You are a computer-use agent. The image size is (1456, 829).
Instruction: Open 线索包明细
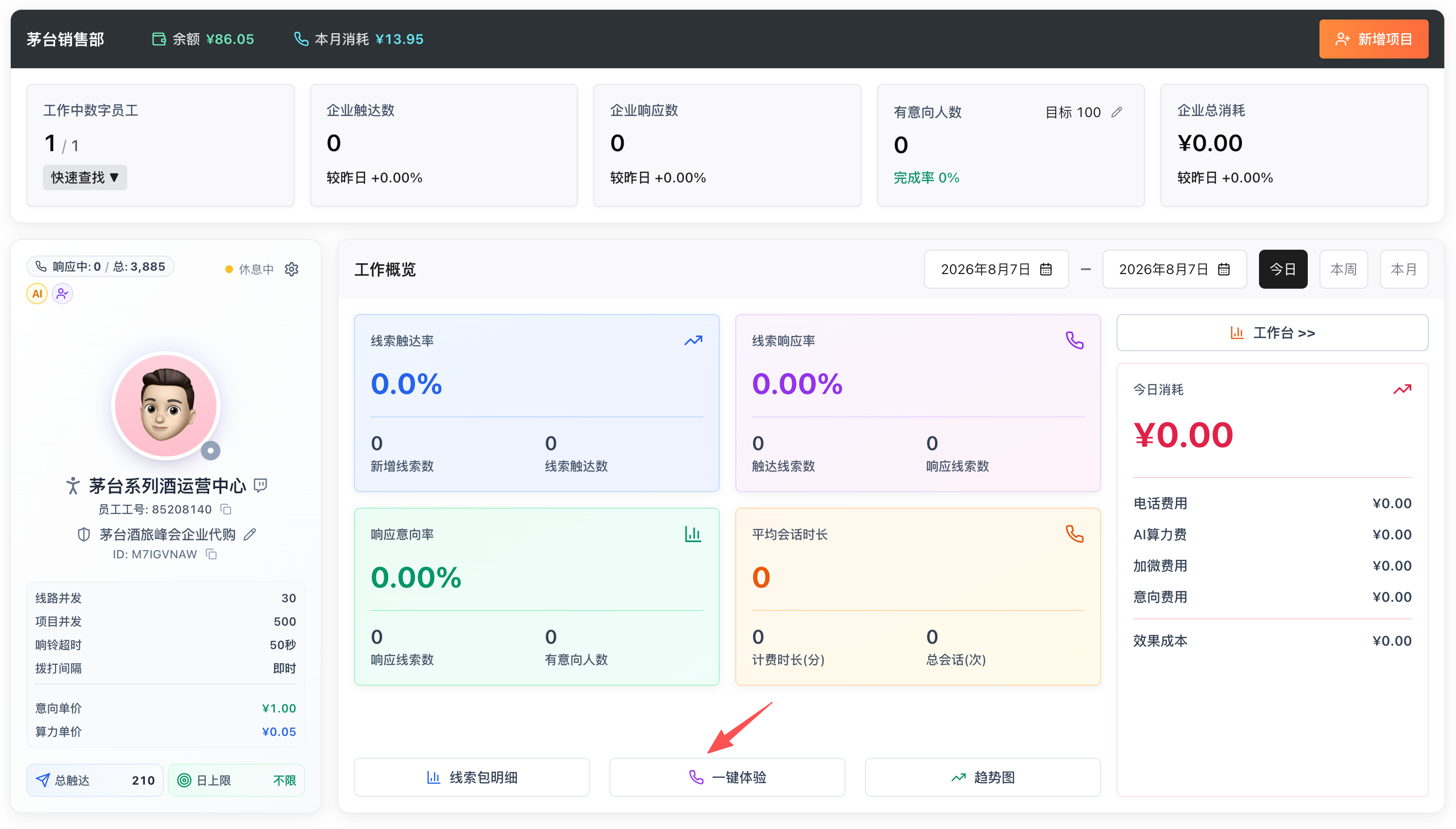pos(472,777)
